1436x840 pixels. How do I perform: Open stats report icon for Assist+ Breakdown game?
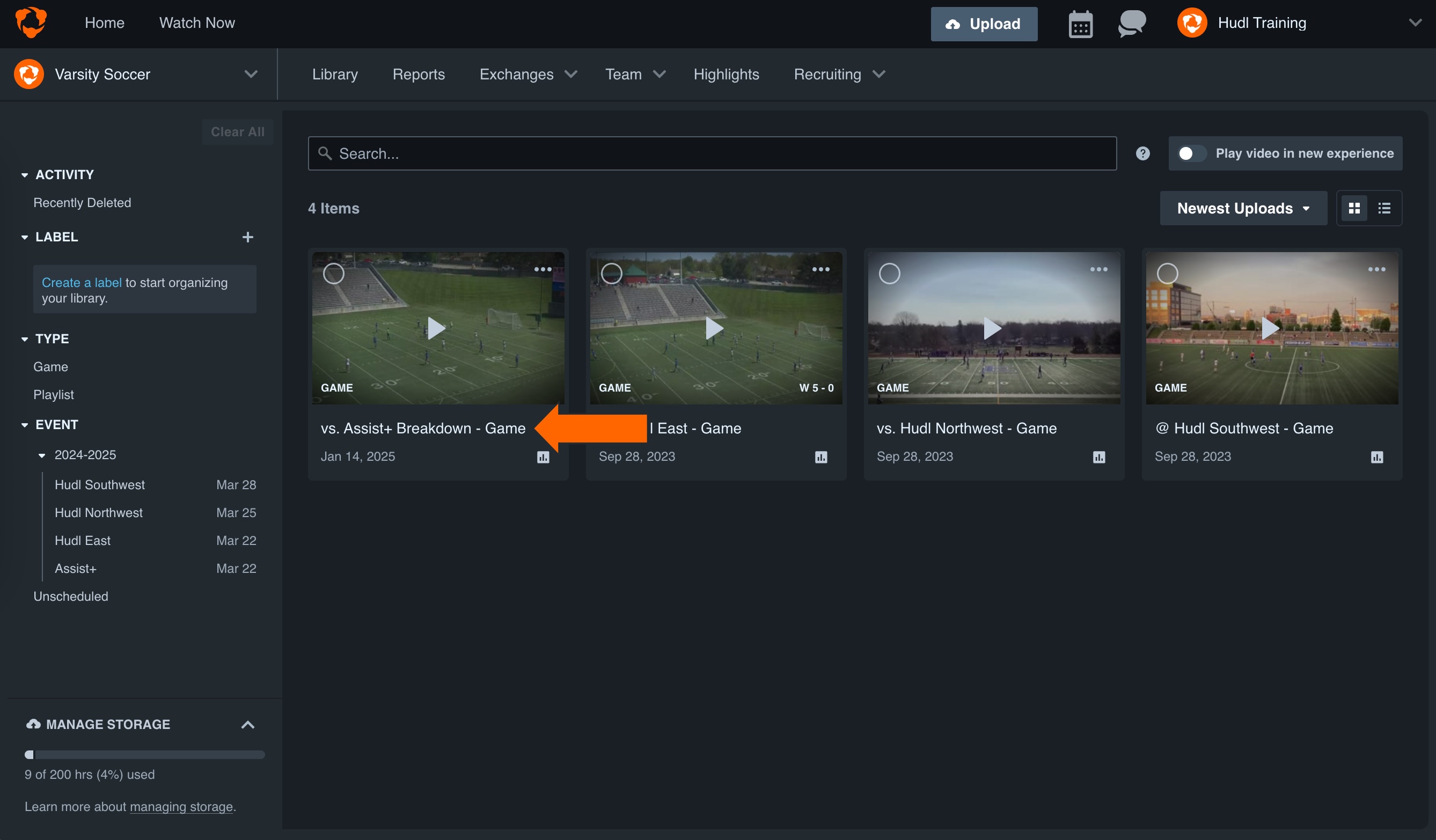pos(543,456)
